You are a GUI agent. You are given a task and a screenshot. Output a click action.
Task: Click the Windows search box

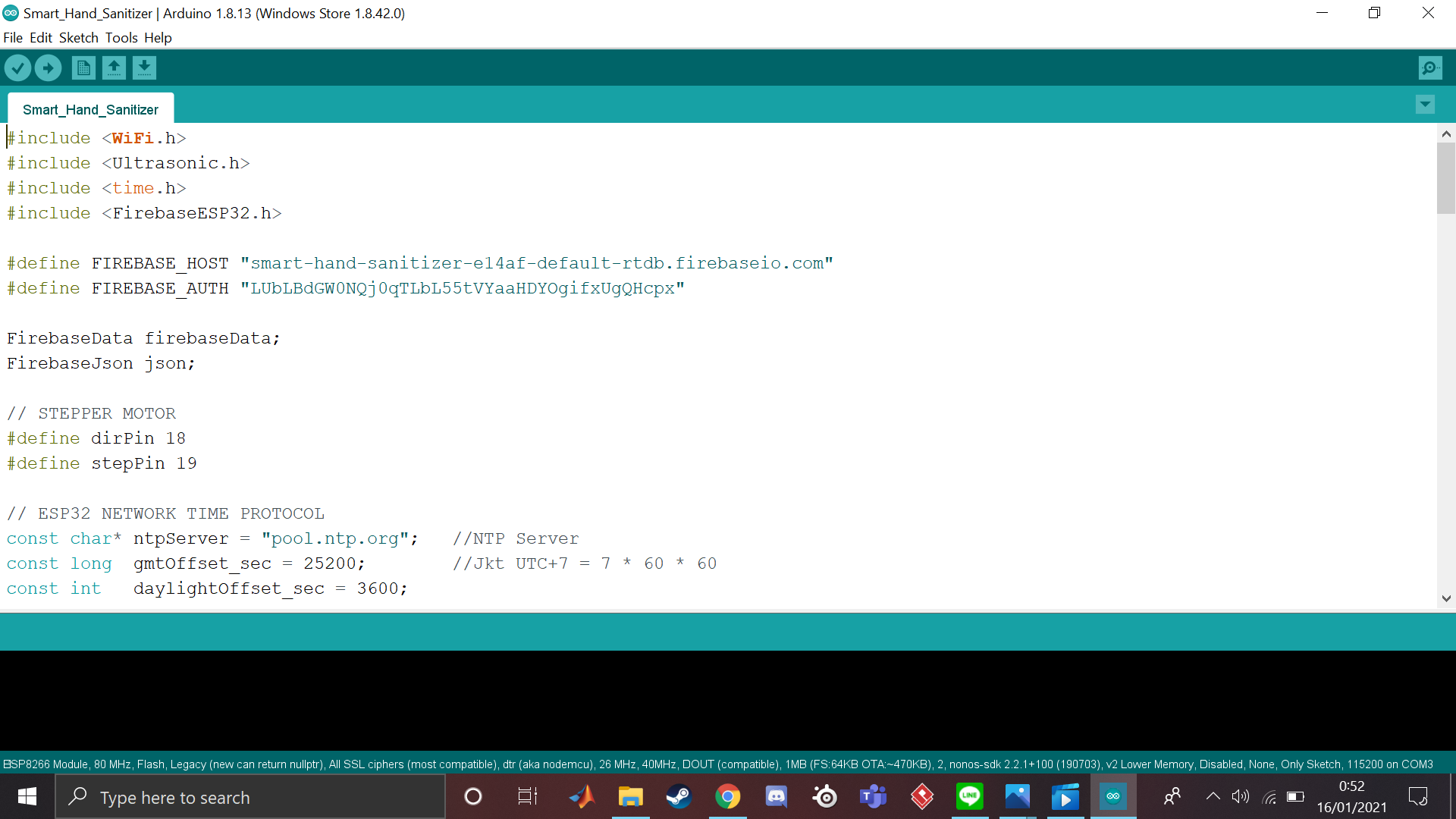coord(250,797)
